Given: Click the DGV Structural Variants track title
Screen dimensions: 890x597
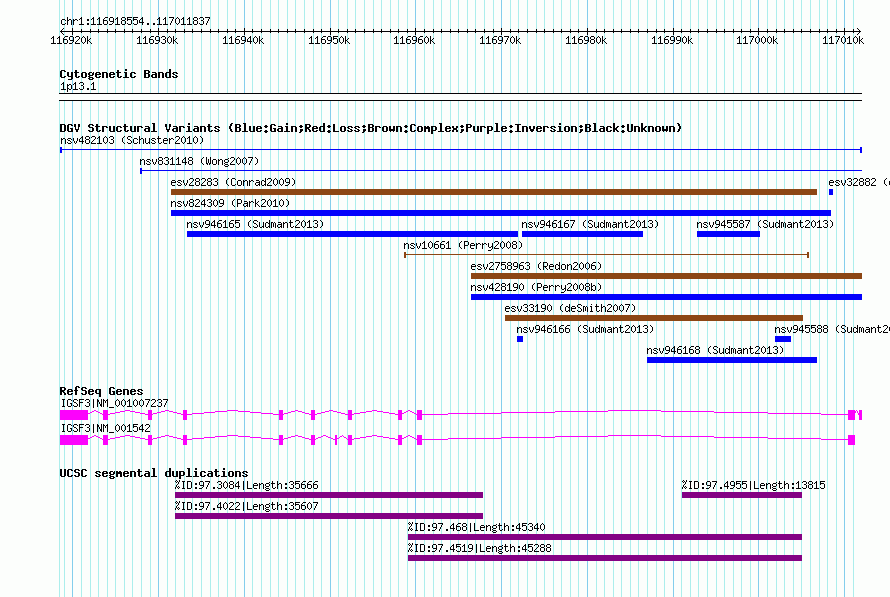Looking at the screenshot, I should (x=371, y=128).
